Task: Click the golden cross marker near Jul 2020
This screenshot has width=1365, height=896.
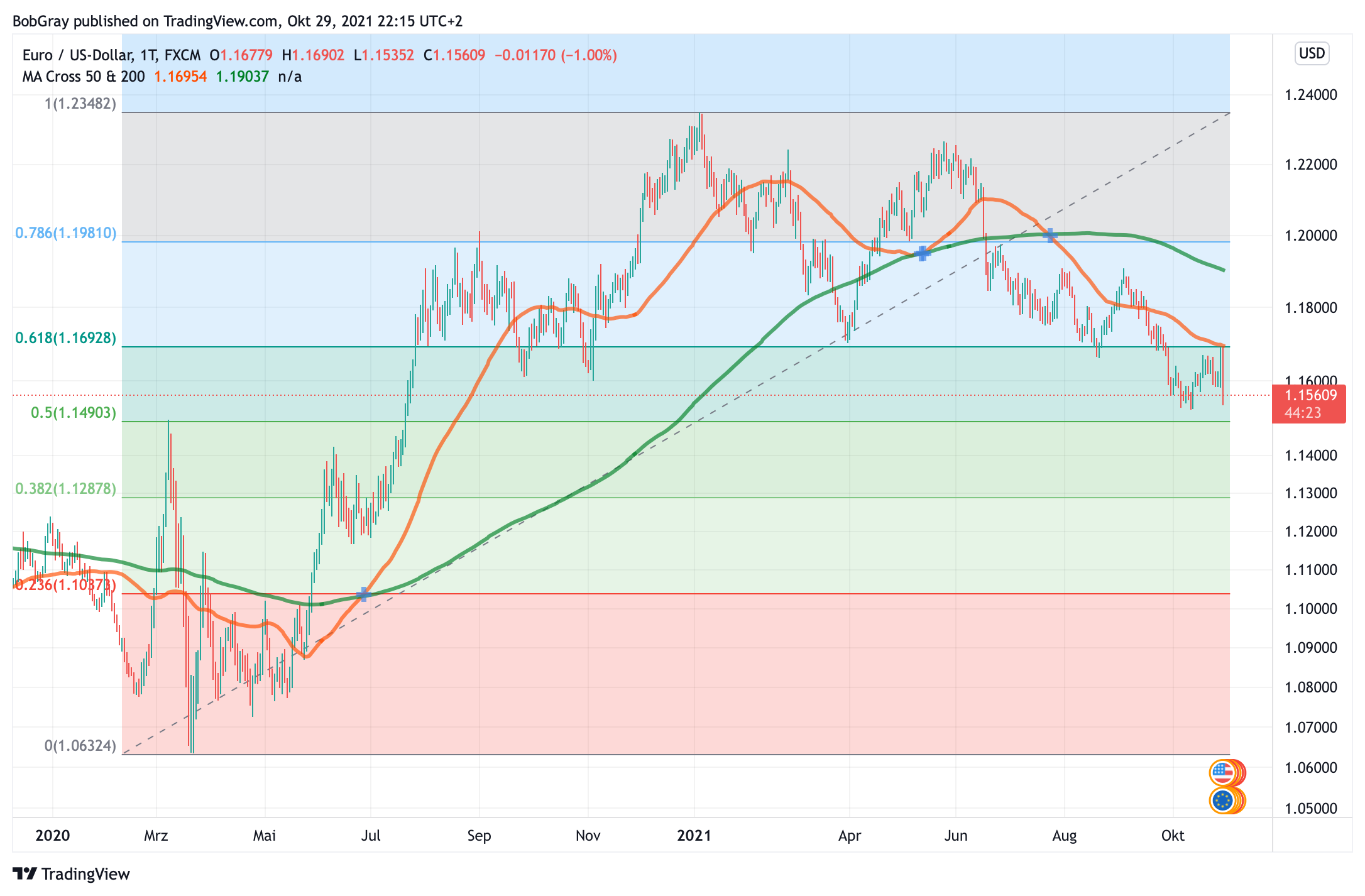Action: click(x=364, y=594)
